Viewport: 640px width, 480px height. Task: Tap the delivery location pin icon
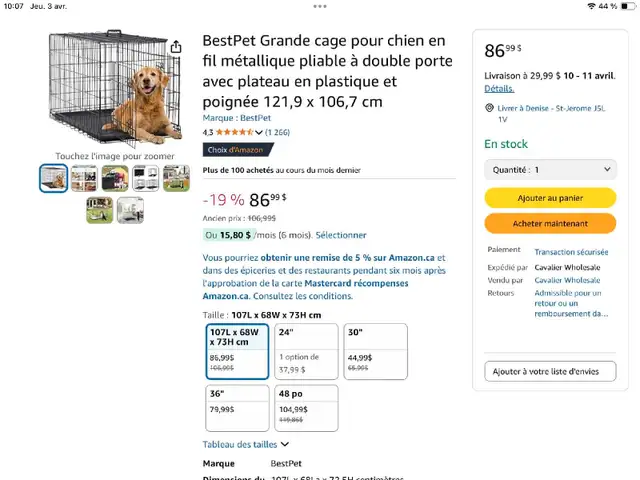pyautogui.click(x=489, y=108)
